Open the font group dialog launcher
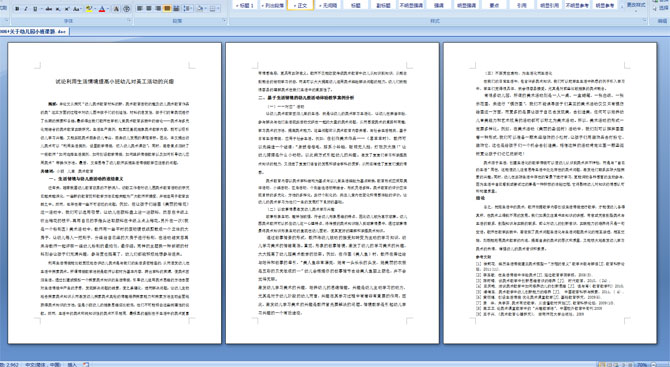 pos(129,20)
